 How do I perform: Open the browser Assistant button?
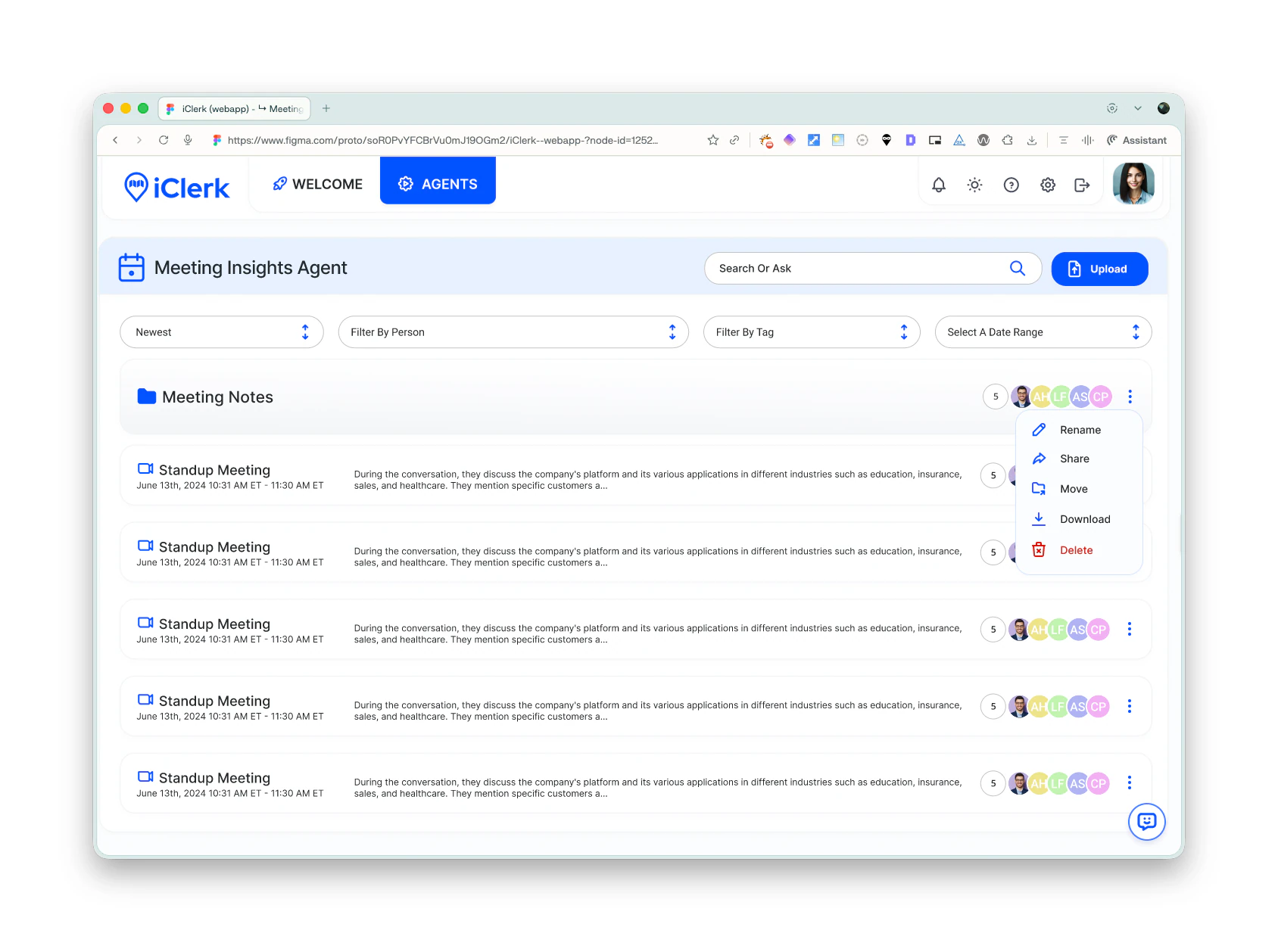(1136, 140)
